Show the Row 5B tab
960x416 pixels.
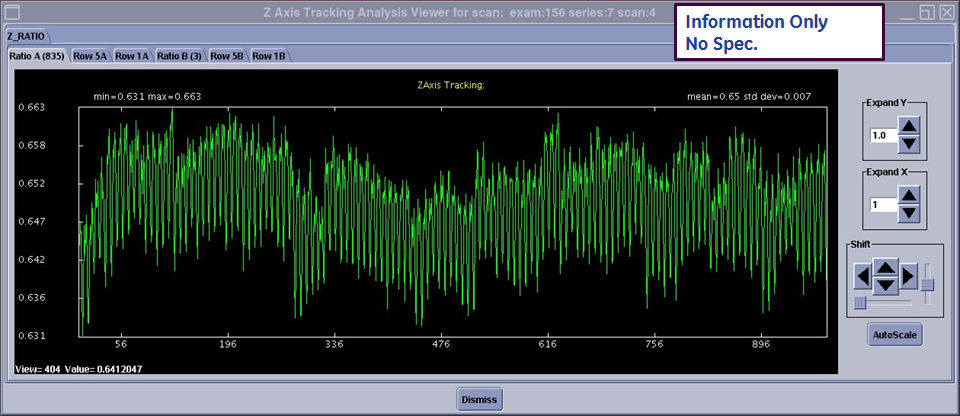[x=227, y=56]
